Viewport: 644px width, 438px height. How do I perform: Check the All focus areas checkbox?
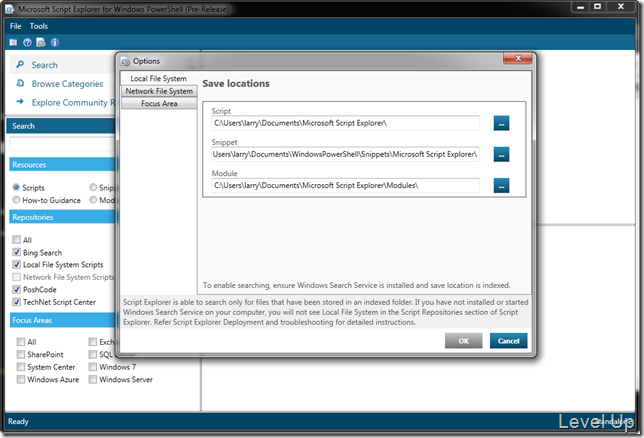pyautogui.click(x=21, y=342)
